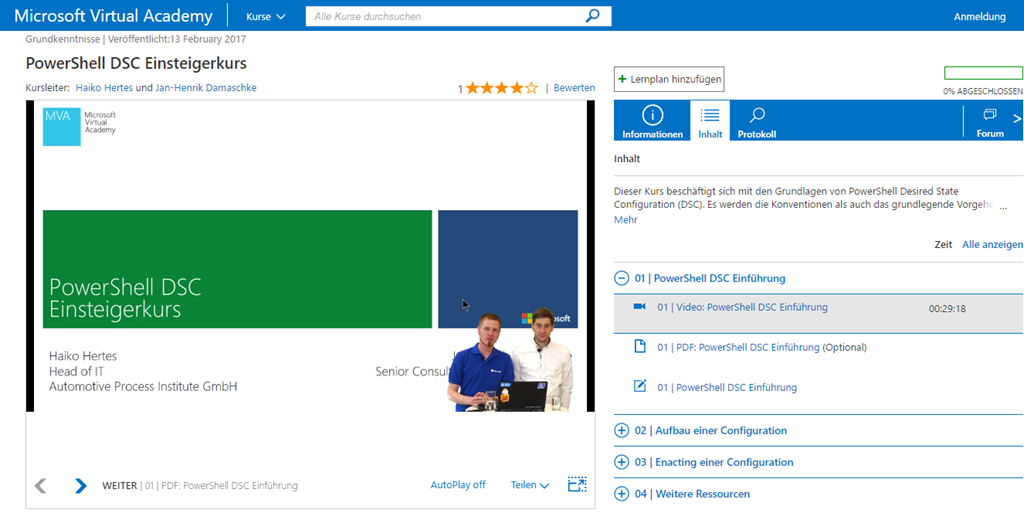Go to previous item with left arrow
The width and height of the screenshot is (1024, 523).
[41, 486]
